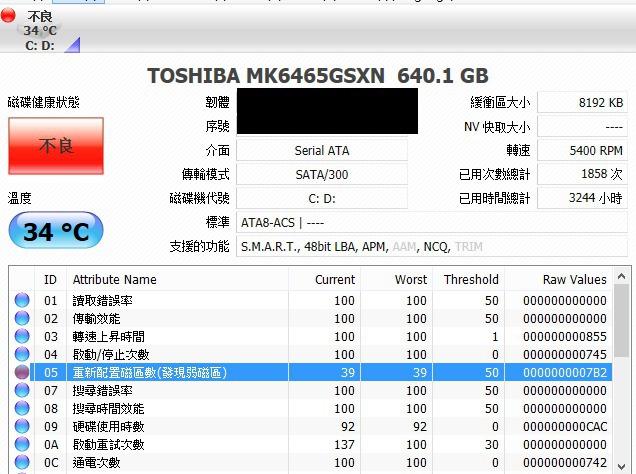This screenshot has height=474, width=636.
Task: Select the 搜尋錯誤率 attribute row
Action: pyautogui.click(x=312, y=390)
